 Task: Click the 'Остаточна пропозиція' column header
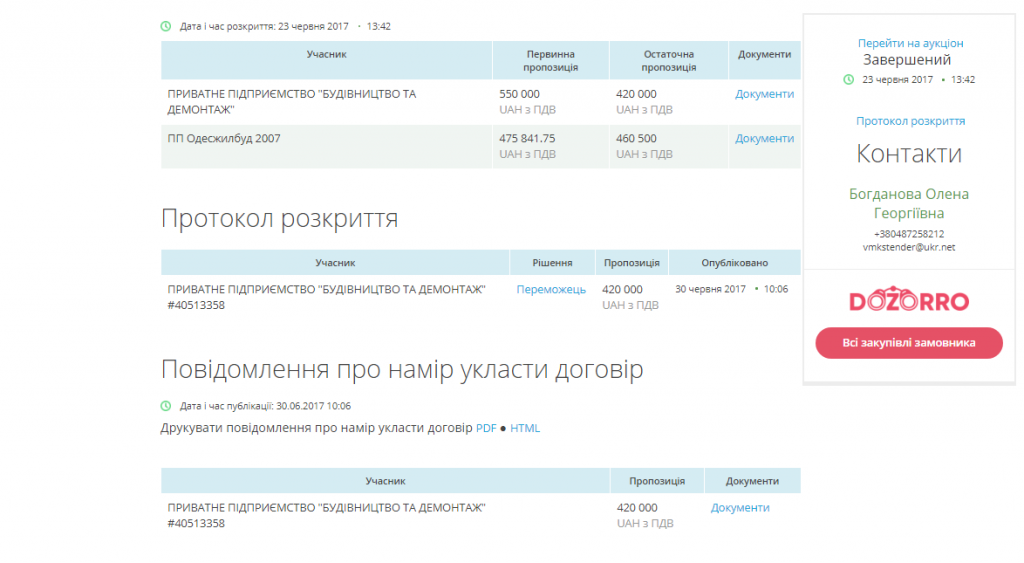click(668, 60)
